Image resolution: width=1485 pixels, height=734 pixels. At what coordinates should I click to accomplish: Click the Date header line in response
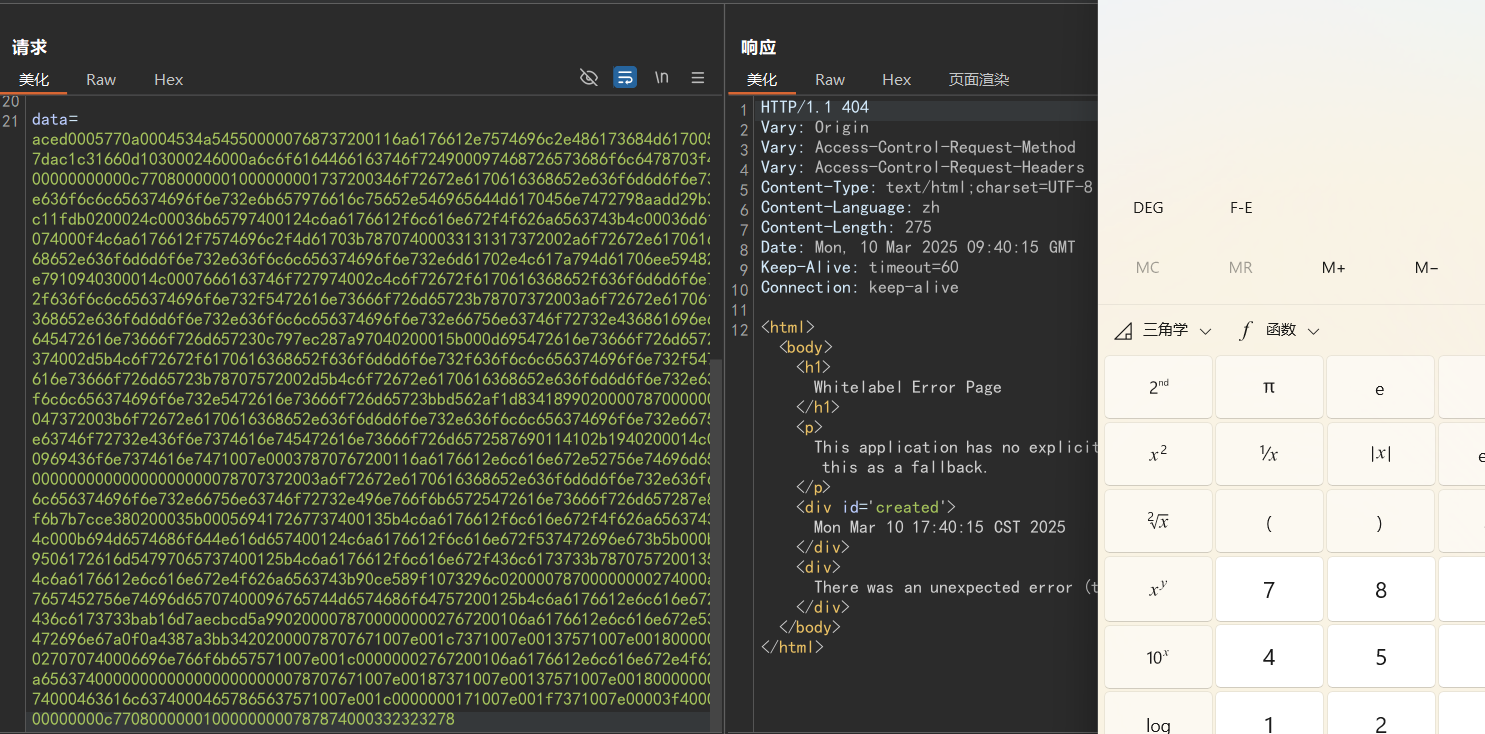(918, 247)
